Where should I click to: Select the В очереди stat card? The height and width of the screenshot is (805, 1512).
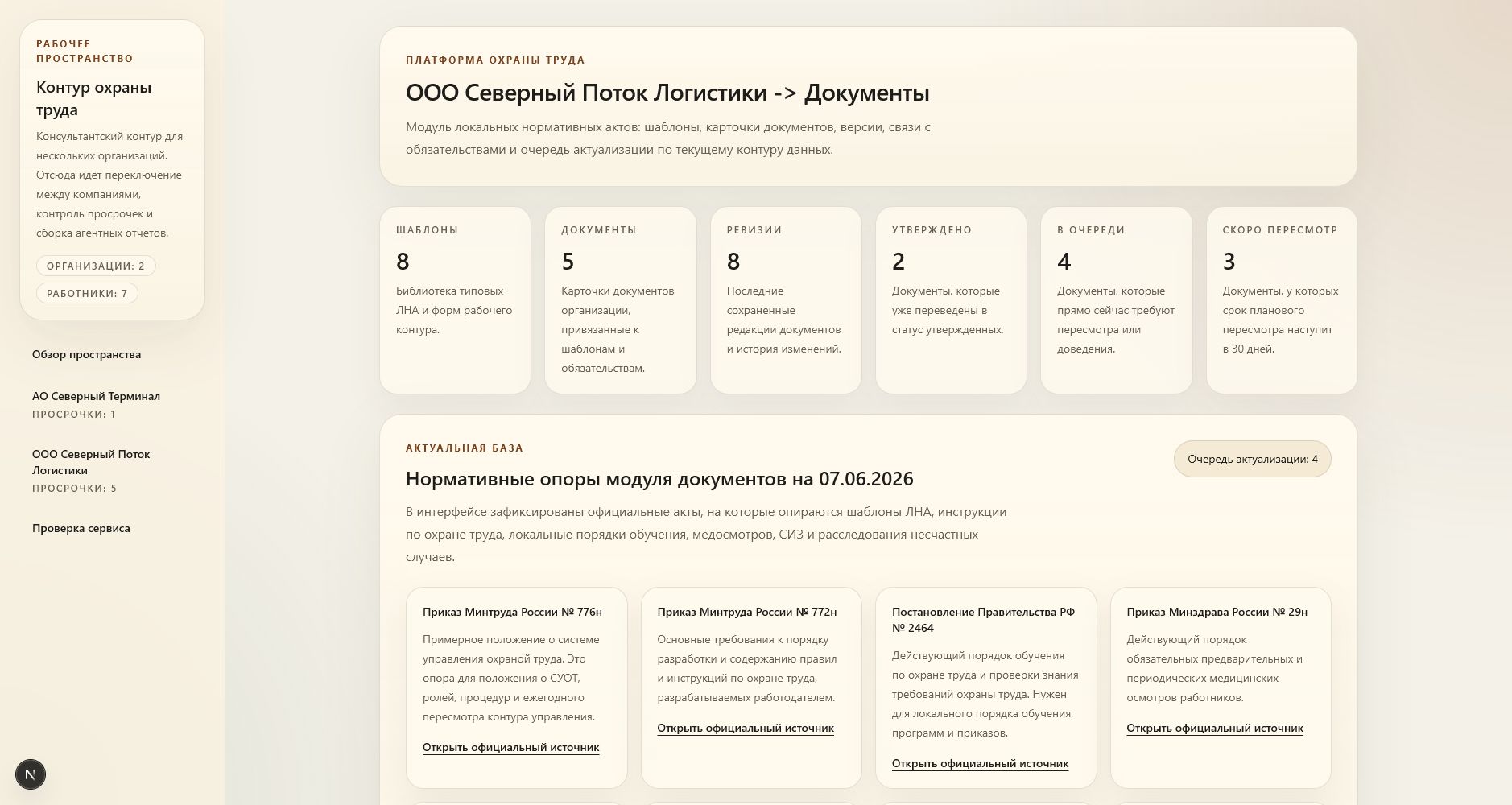tap(1116, 300)
